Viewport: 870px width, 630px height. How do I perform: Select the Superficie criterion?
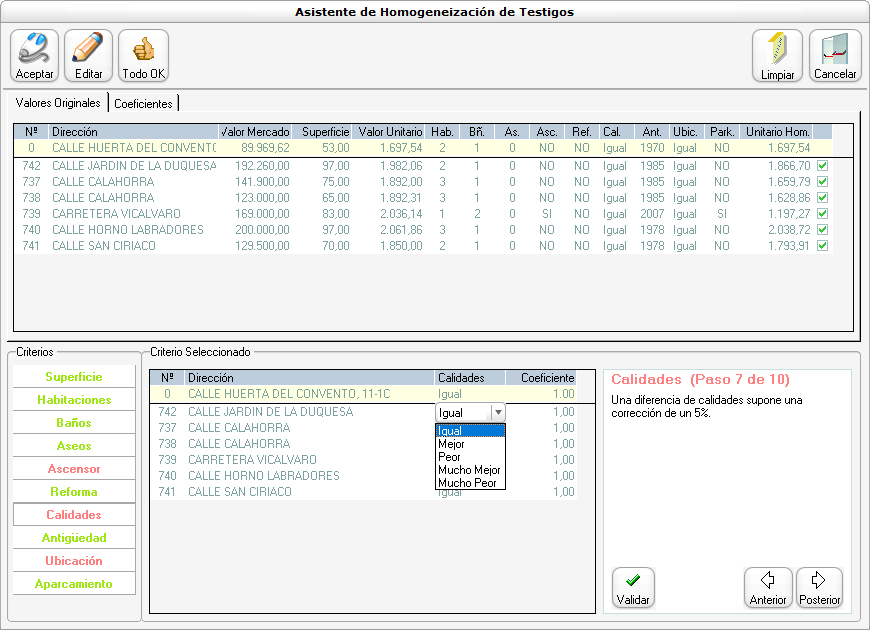point(74,377)
